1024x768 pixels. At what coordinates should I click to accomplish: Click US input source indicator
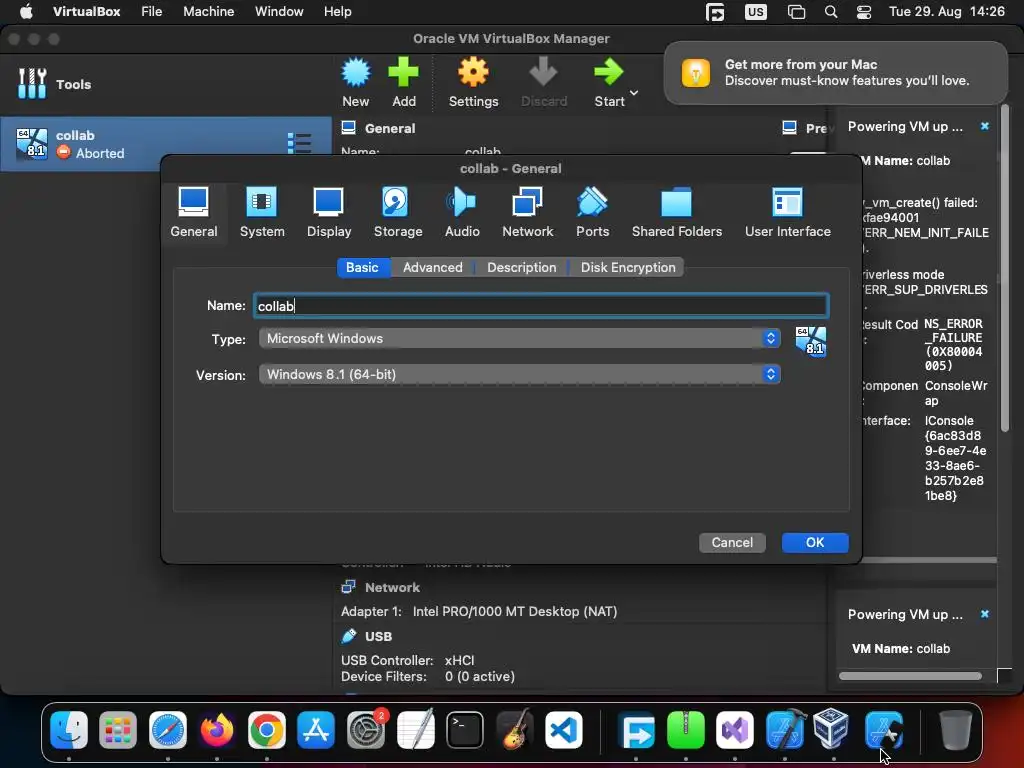[x=756, y=12]
